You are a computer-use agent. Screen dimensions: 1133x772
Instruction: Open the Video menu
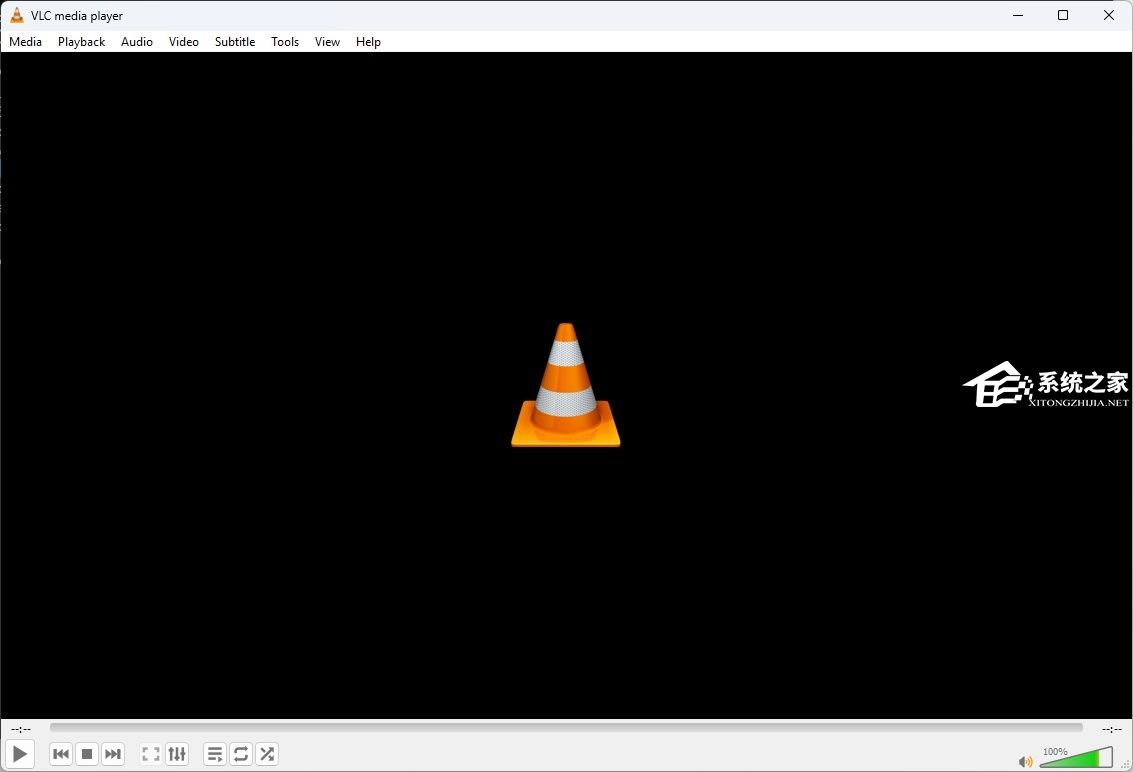click(x=184, y=41)
